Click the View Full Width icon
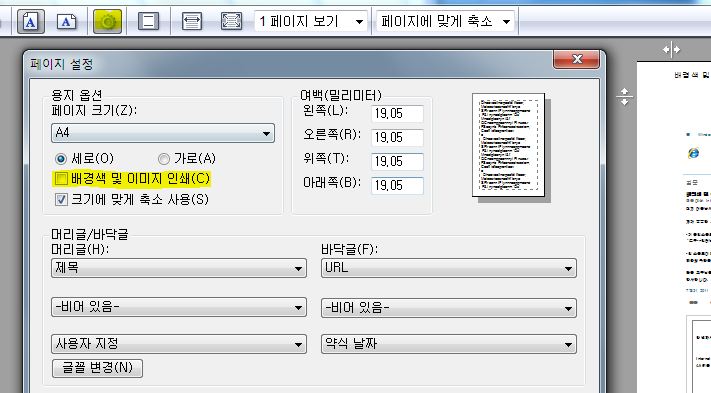The width and height of the screenshot is (711, 393). [x=192, y=21]
